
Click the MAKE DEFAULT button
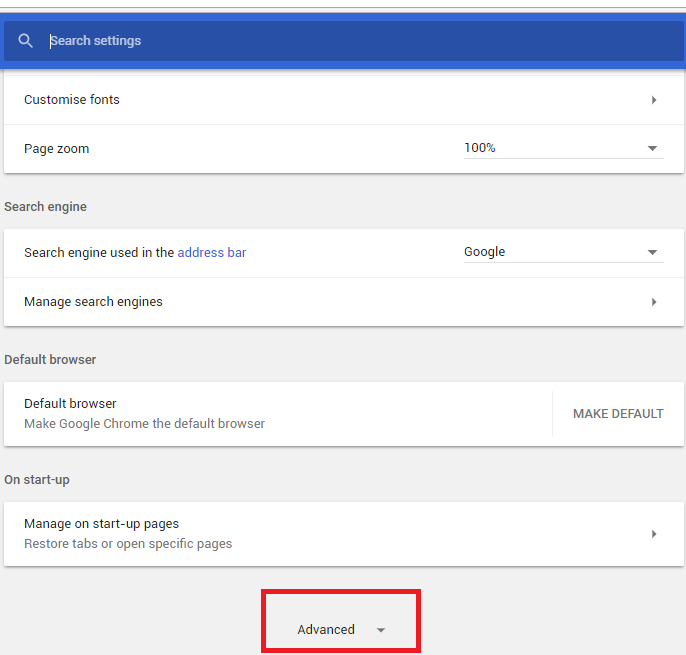pos(618,414)
